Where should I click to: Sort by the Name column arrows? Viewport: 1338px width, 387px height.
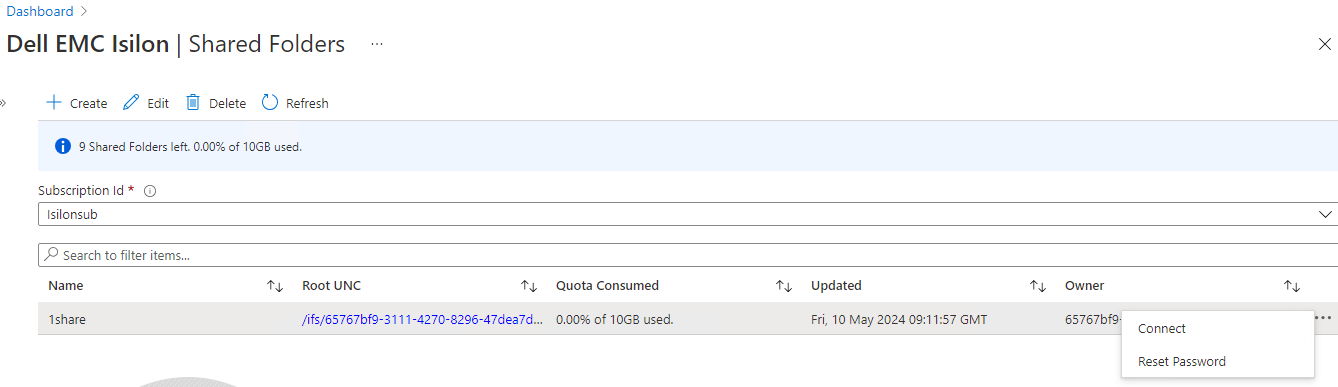275,286
